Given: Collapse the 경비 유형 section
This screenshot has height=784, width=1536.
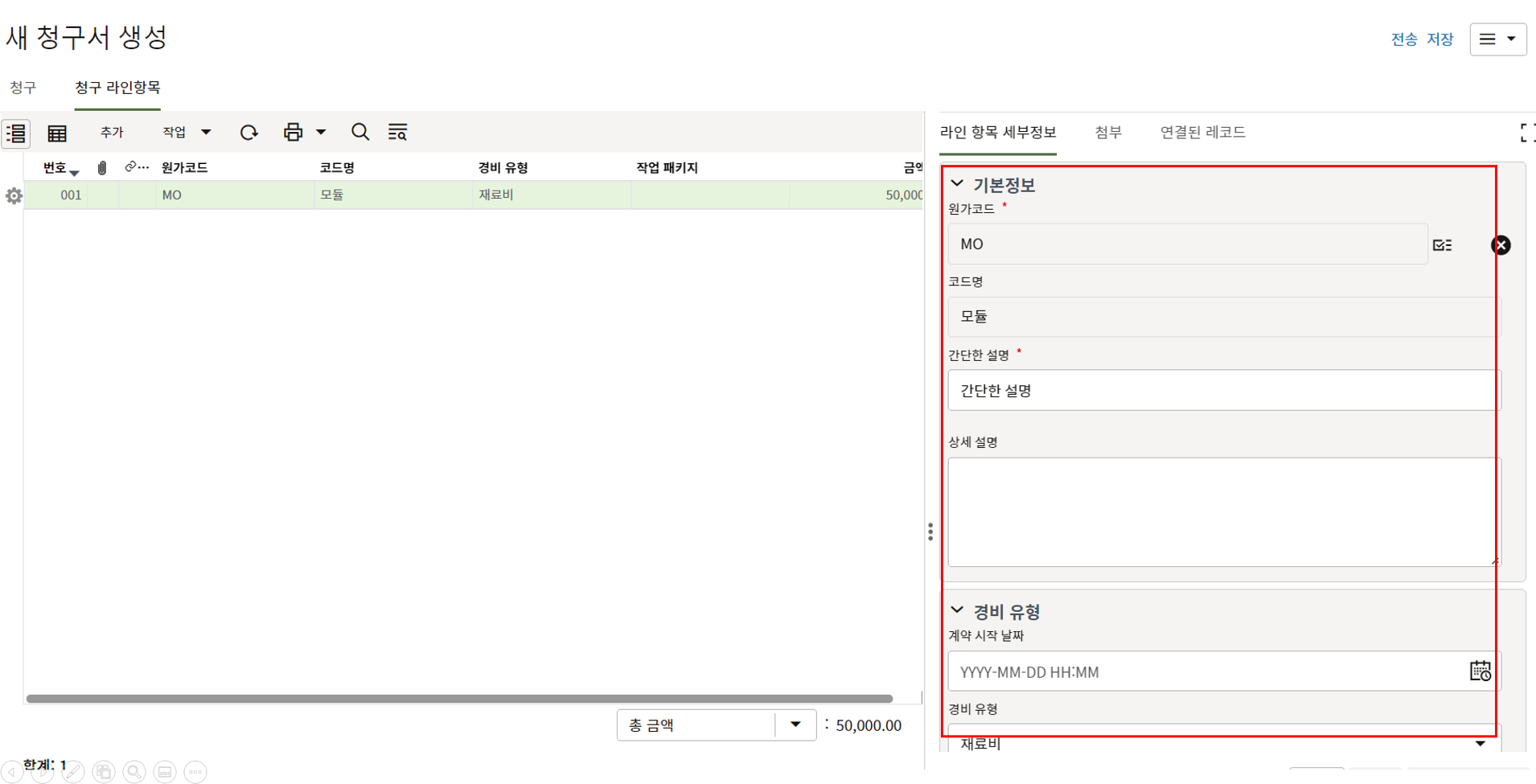Looking at the screenshot, I should point(957,611).
